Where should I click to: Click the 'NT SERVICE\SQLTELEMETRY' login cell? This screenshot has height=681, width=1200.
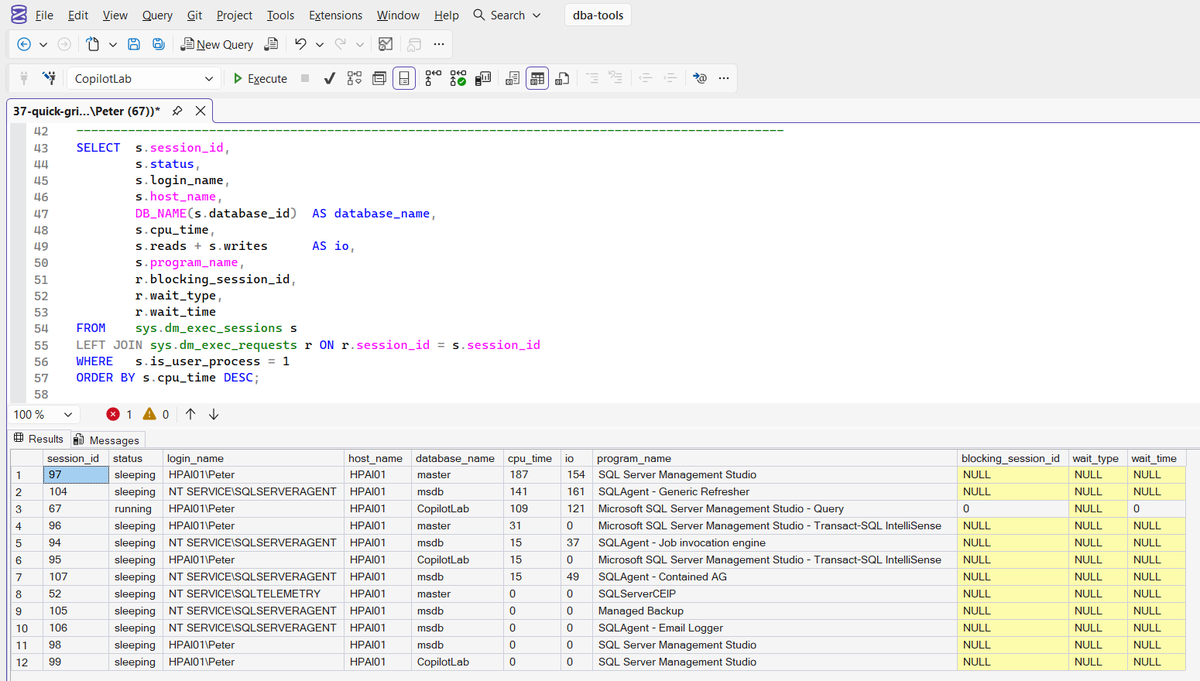[x=253, y=594]
